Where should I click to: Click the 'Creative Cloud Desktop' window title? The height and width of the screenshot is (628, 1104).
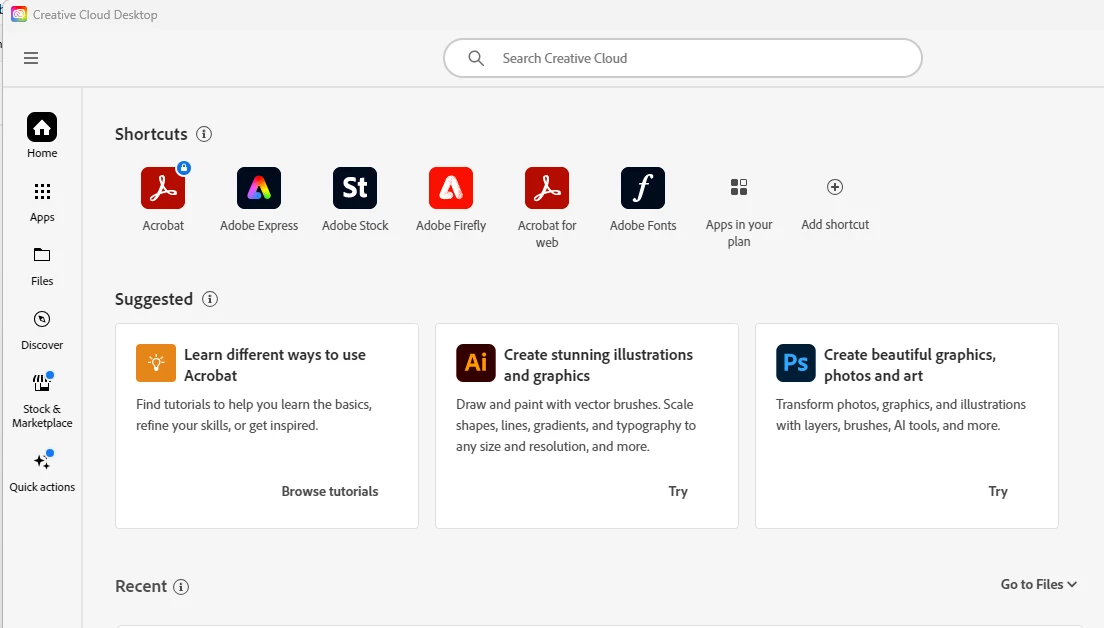coord(95,15)
